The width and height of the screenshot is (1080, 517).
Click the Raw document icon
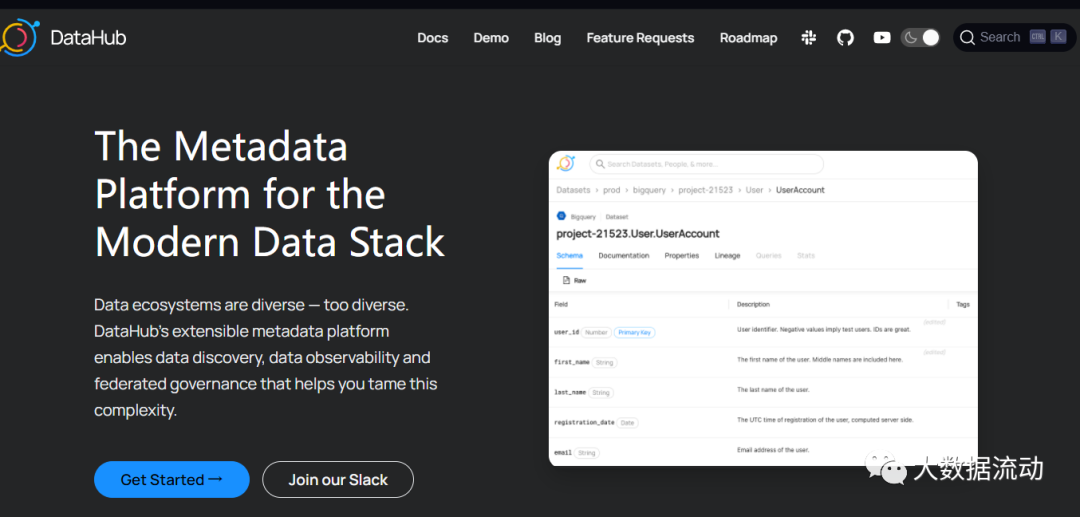566,280
